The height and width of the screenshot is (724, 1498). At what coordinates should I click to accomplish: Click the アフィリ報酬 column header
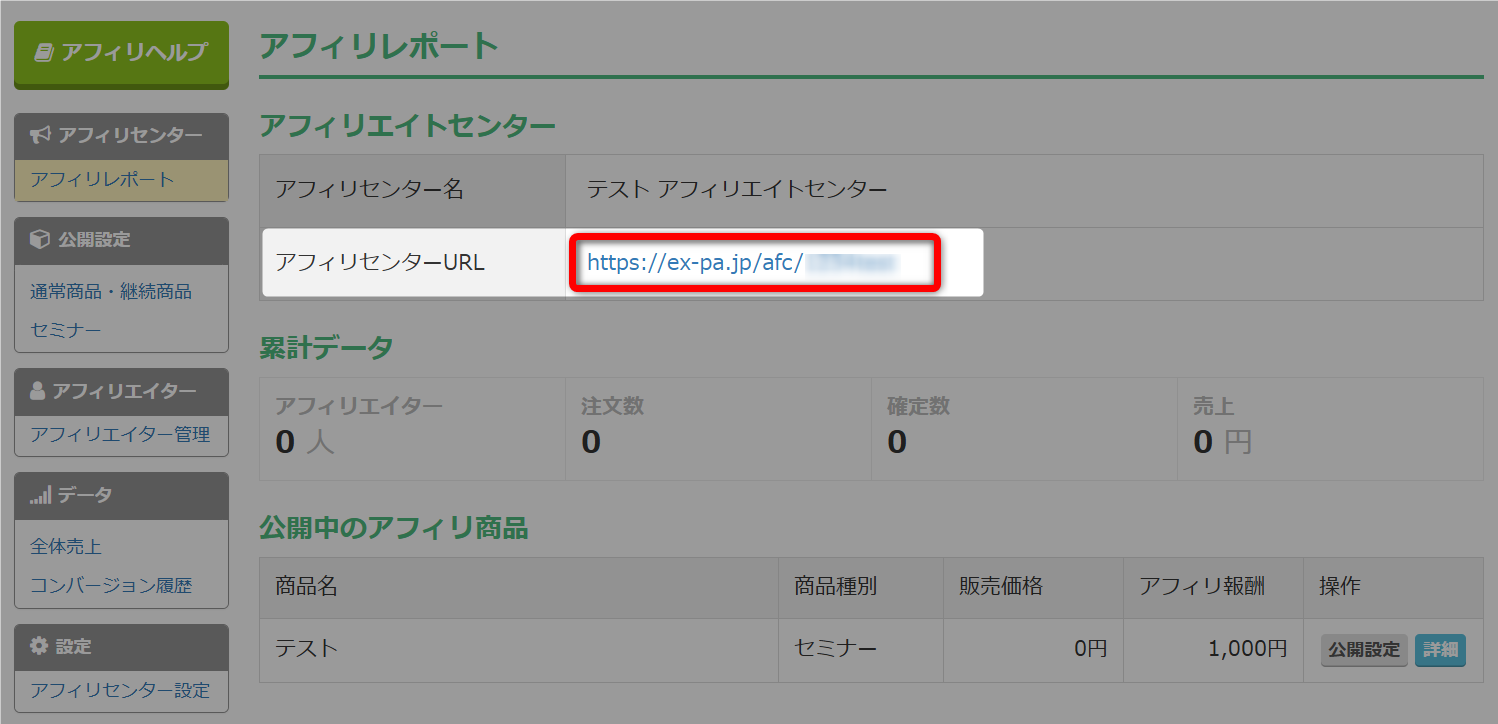(1201, 587)
